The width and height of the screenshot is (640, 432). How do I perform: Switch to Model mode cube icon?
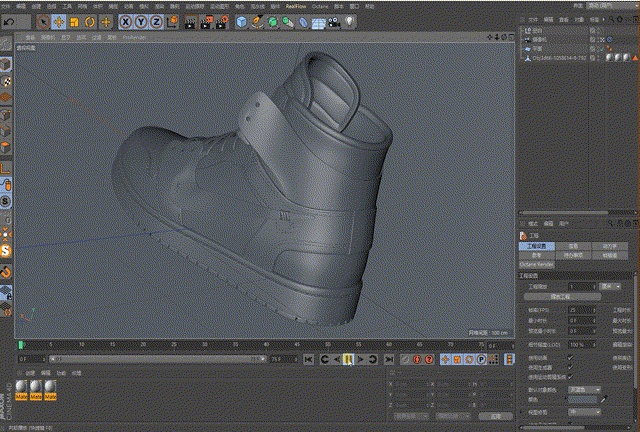[x=5, y=65]
